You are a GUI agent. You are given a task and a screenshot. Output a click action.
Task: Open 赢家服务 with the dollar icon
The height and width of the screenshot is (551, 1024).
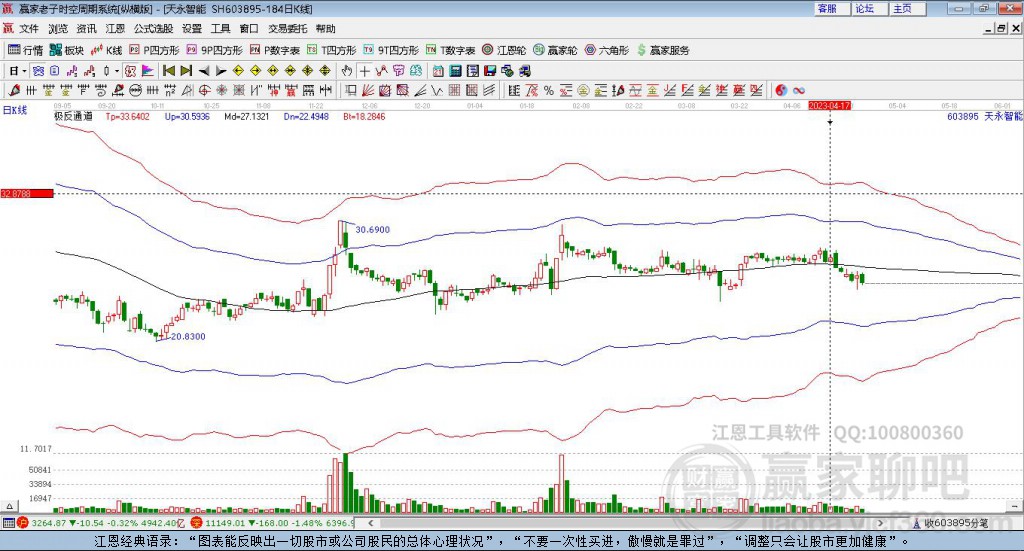click(x=662, y=50)
